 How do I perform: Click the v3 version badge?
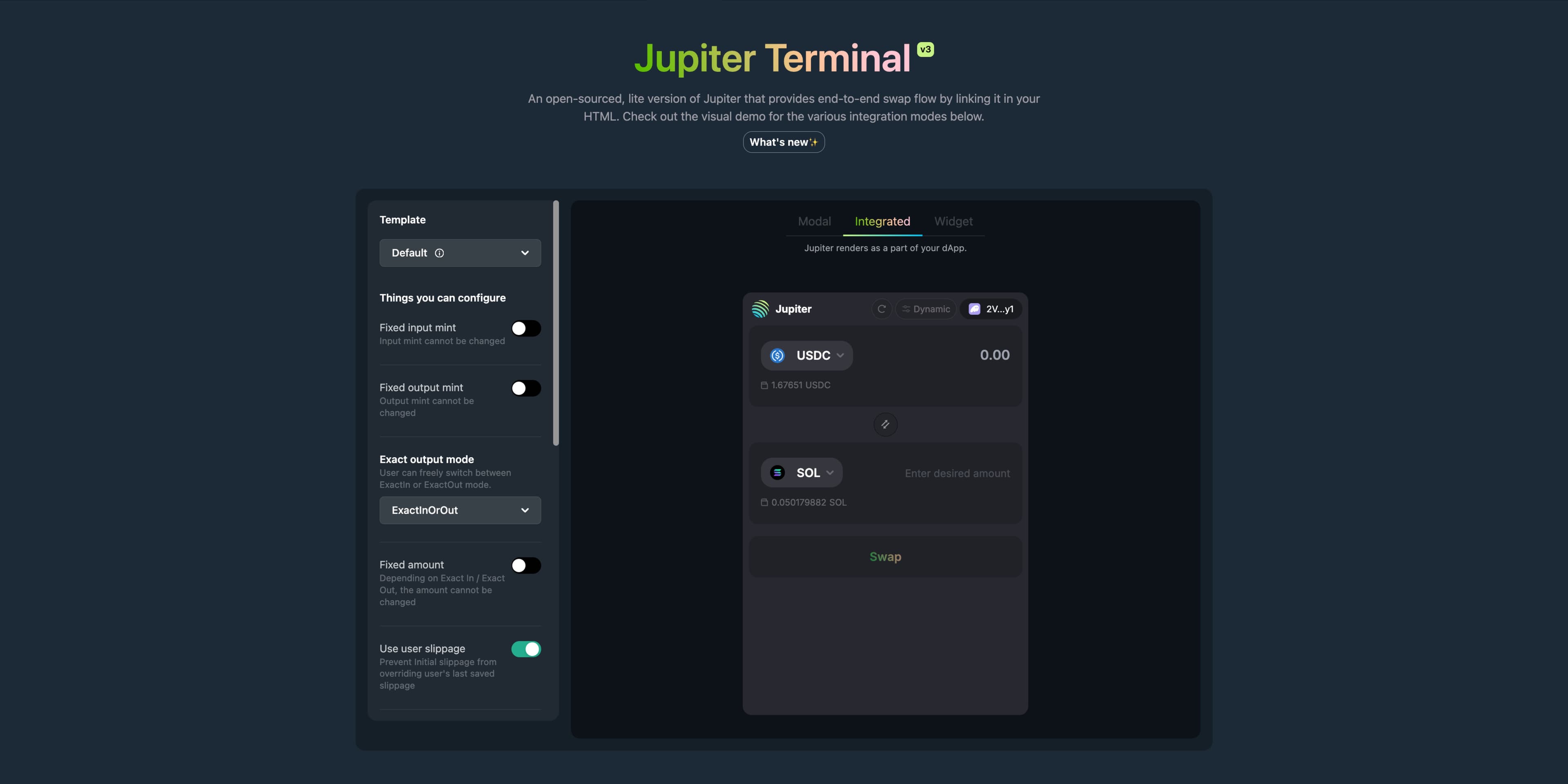click(x=925, y=49)
